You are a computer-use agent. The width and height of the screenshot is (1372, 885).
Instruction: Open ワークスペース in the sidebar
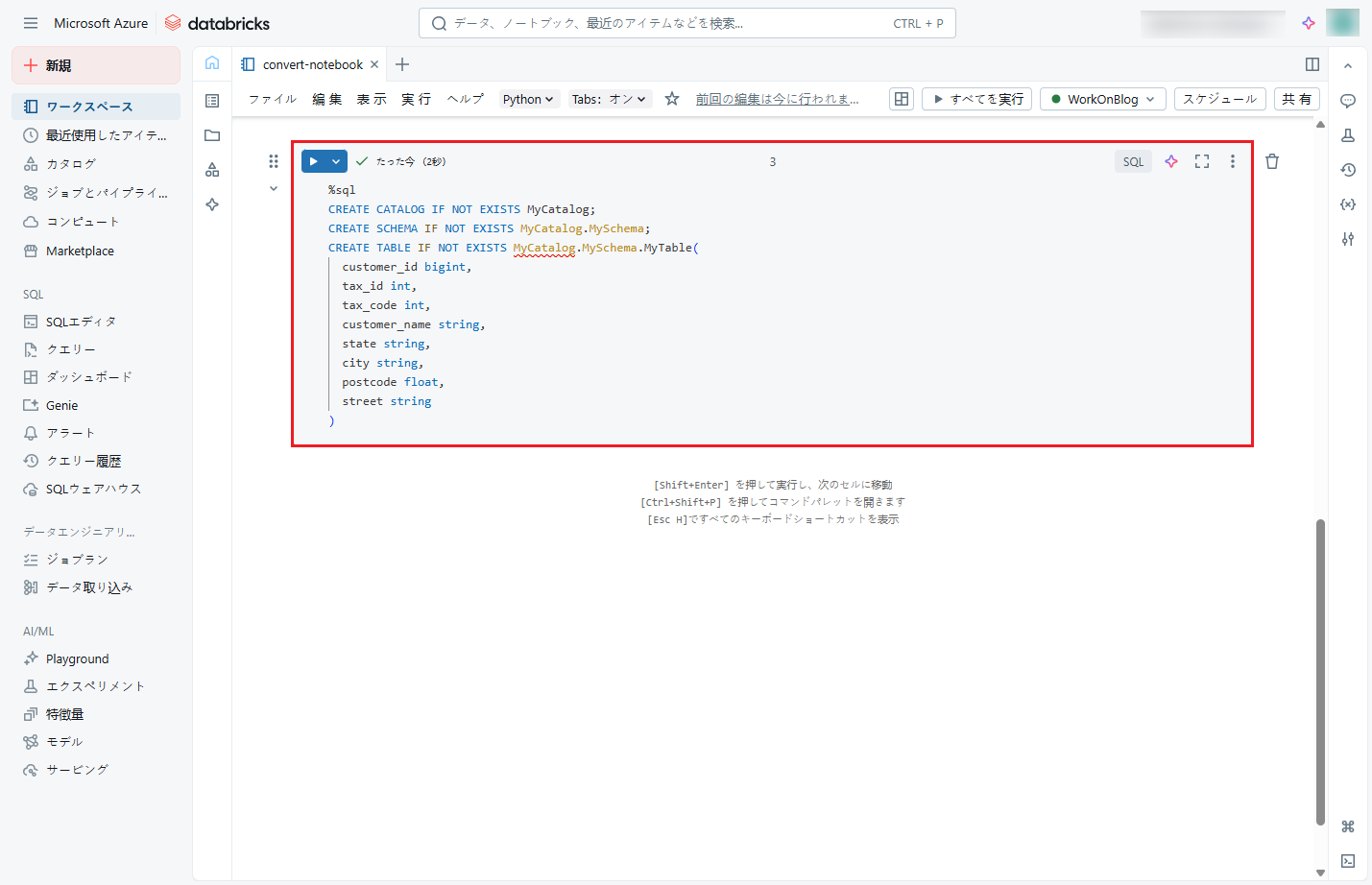coord(96,107)
